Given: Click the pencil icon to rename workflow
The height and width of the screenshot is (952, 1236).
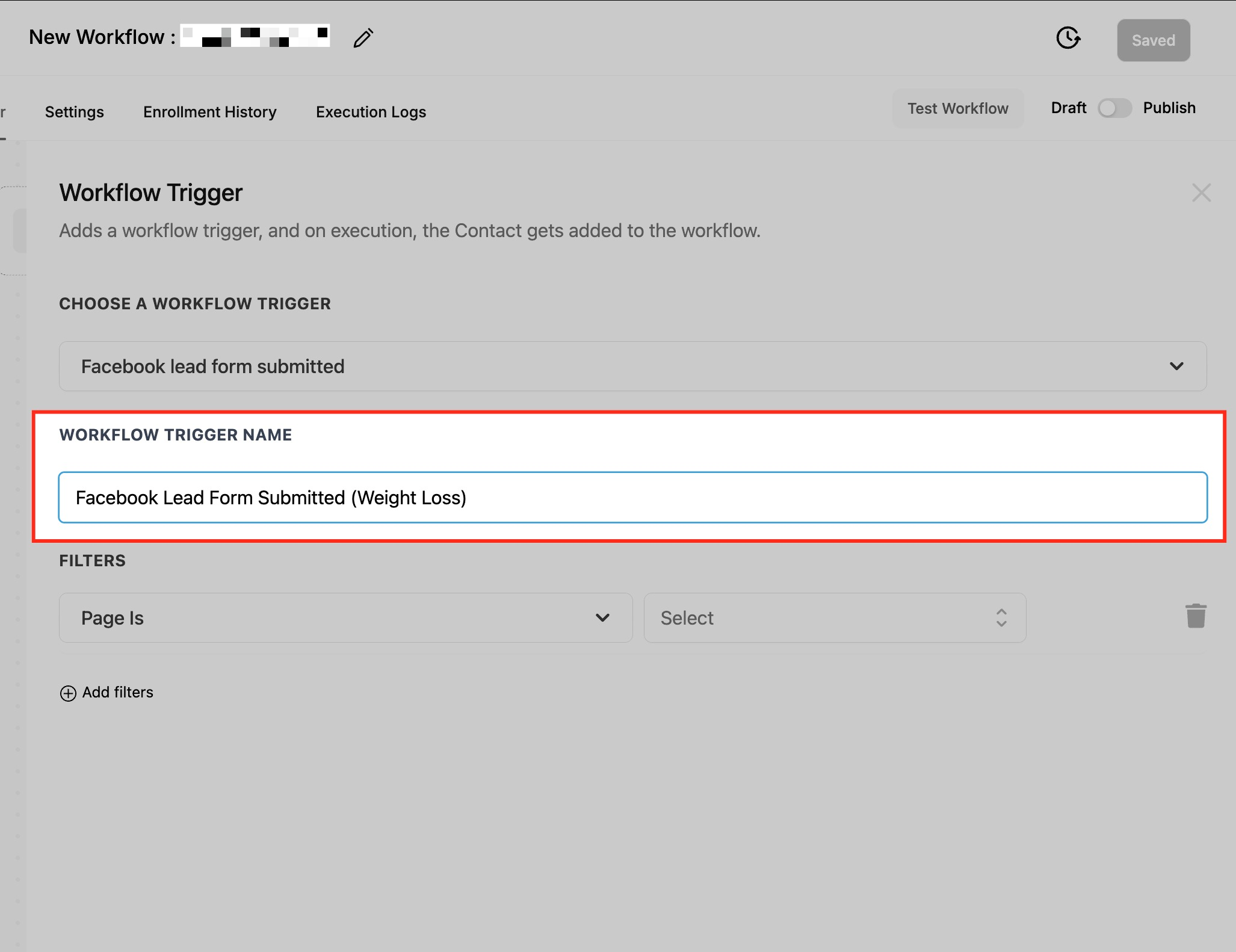Looking at the screenshot, I should 363,38.
